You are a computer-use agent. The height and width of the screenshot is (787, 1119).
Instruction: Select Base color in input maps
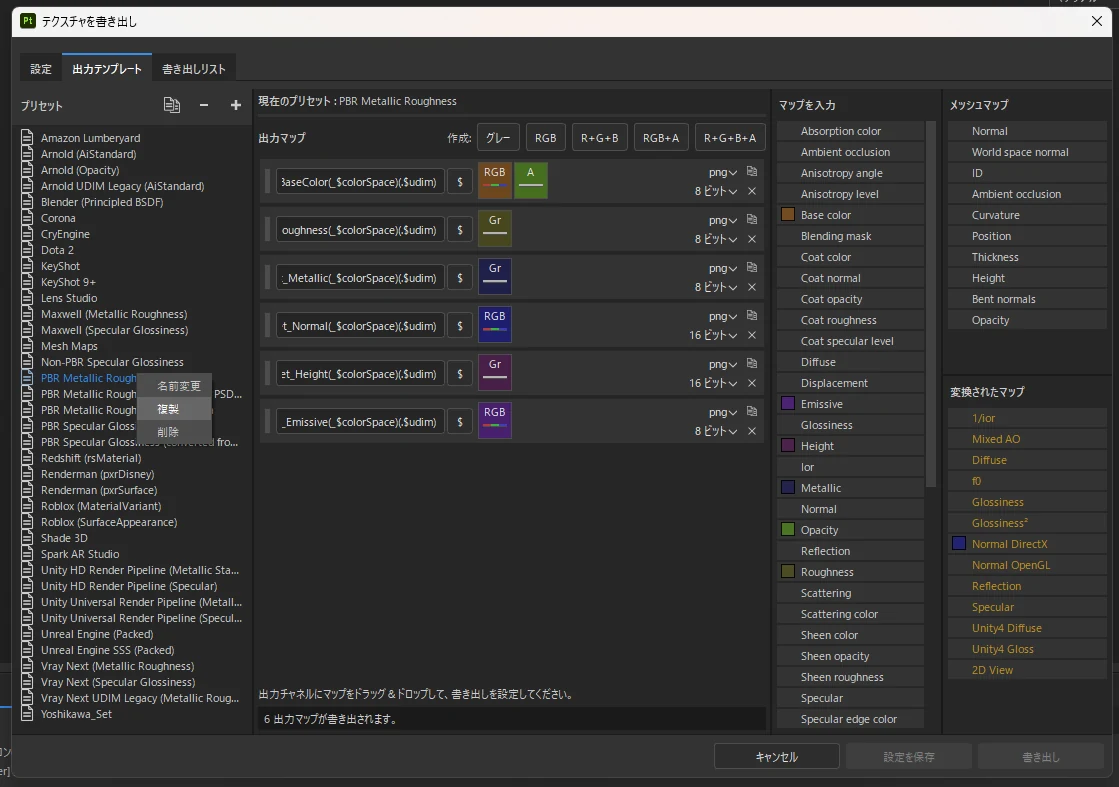[851, 215]
